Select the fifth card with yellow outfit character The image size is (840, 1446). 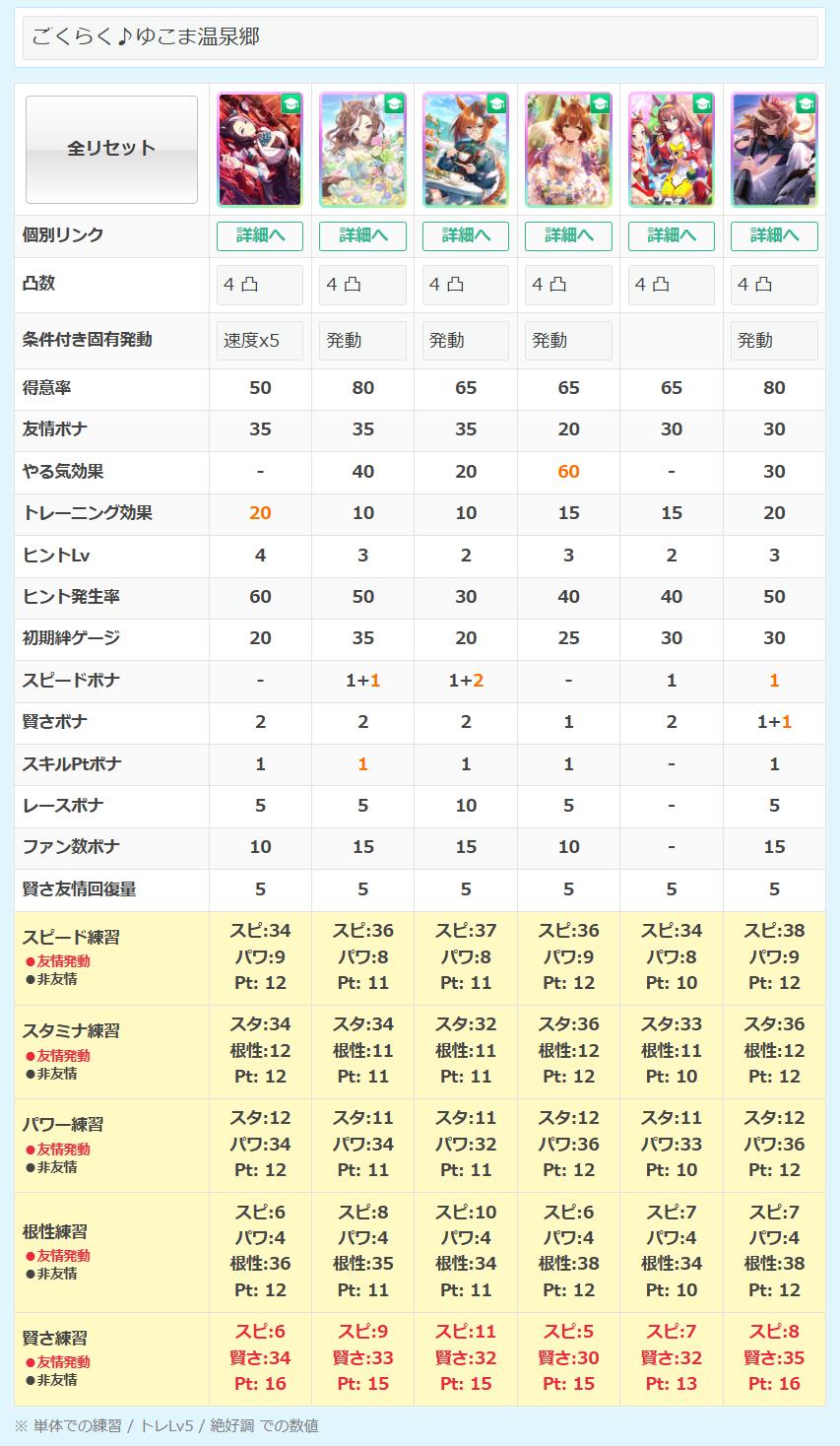click(x=671, y=150)
